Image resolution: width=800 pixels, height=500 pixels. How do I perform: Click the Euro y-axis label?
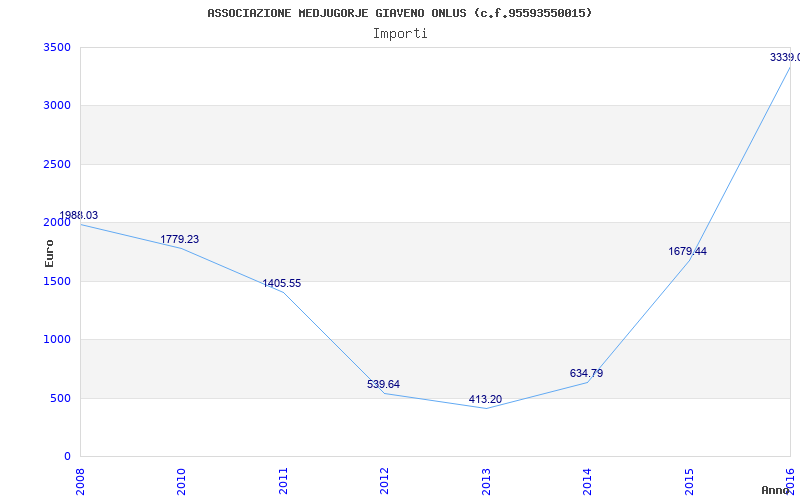click(49, 253)
